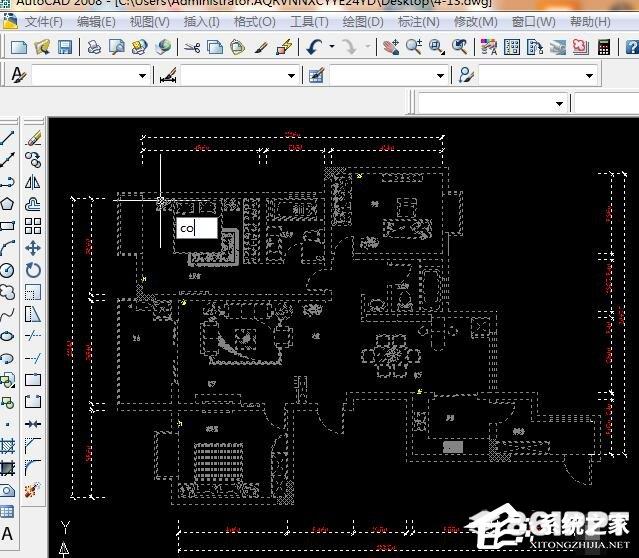The height and width of the screenshot is (558, 639).
Task: Click the Text Style icon
Action: point(18,75)
